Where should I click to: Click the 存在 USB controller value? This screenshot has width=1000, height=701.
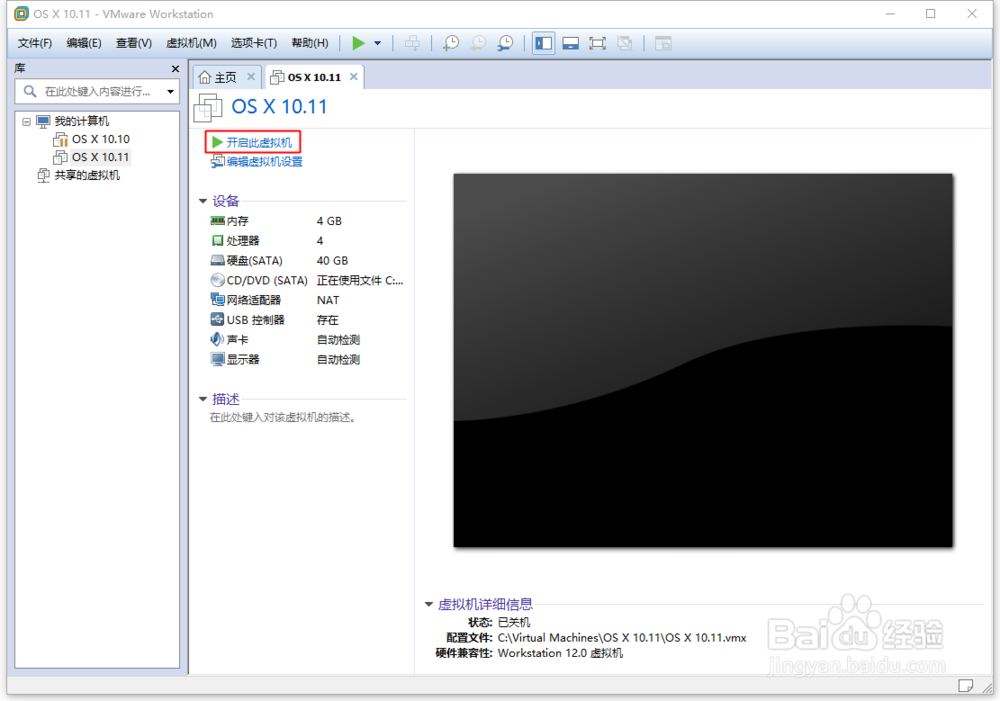tap(328, 320)
